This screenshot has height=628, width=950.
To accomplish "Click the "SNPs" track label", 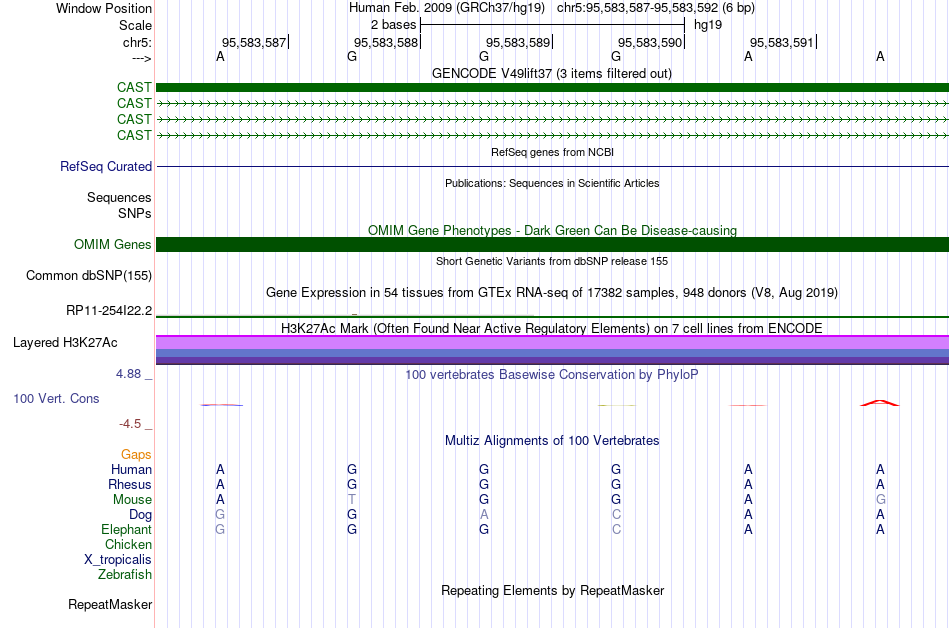I will pyautogui.click(x=135, y=213).
